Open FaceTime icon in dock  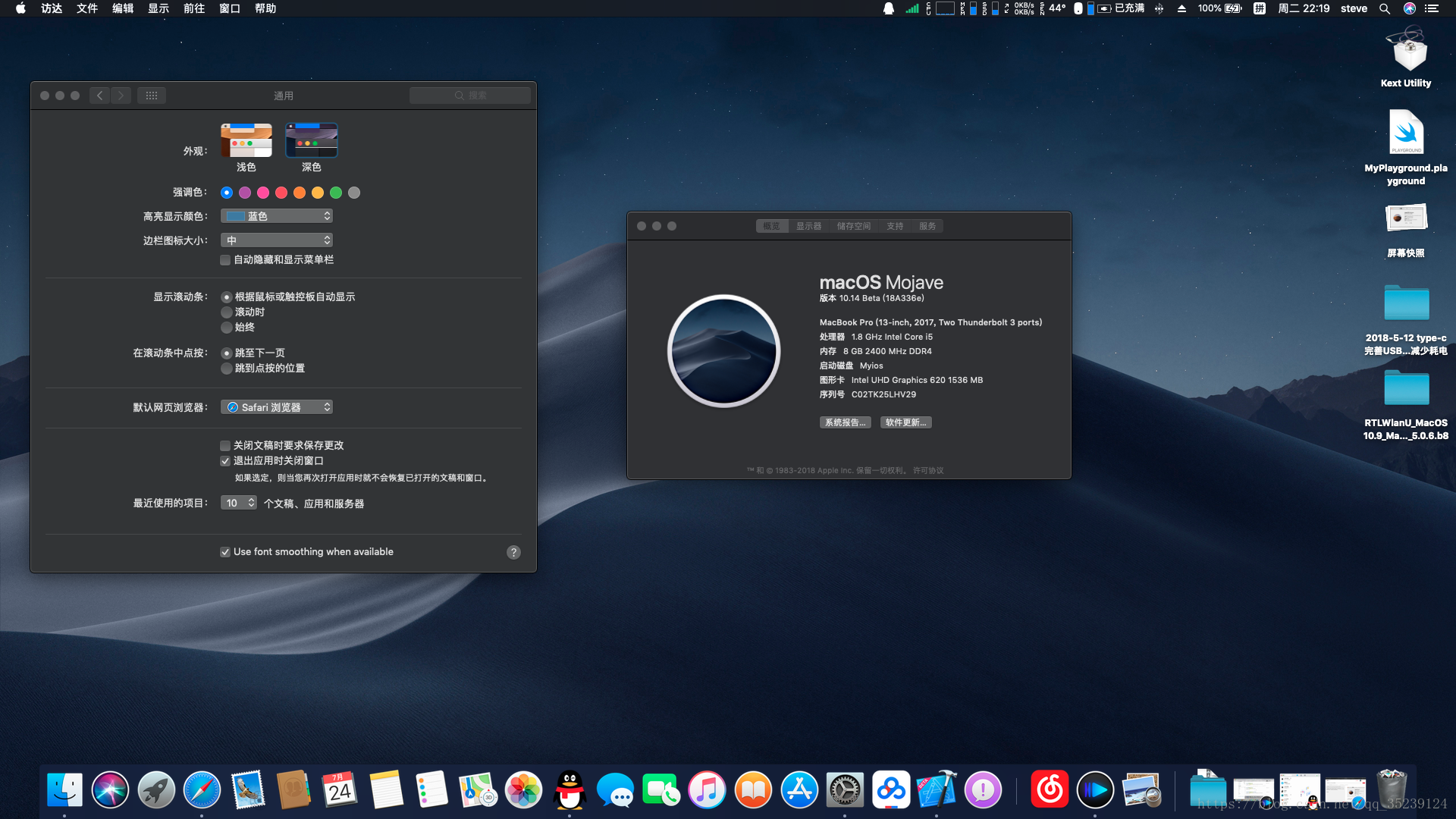[x=661, y=790]
